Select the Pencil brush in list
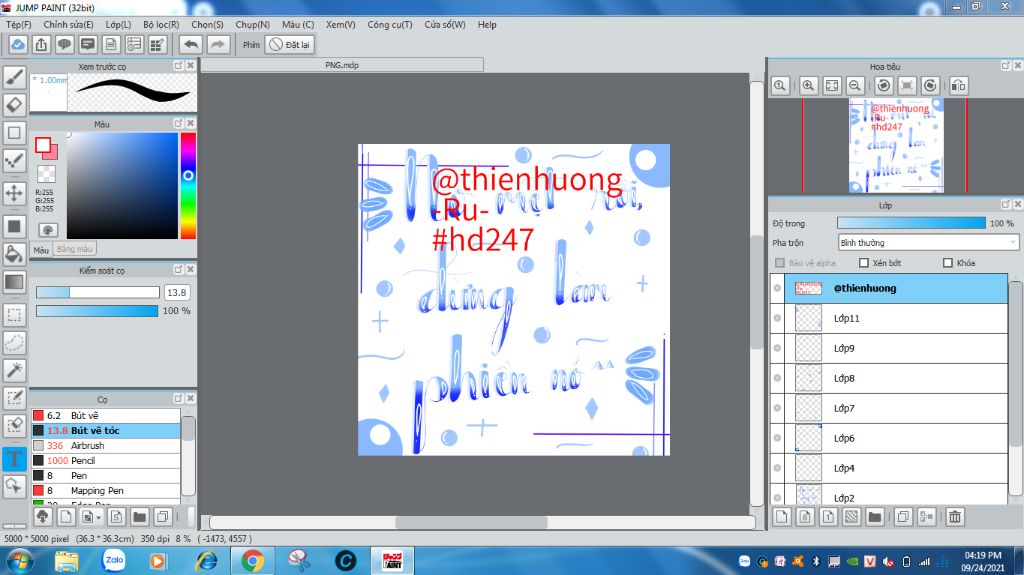1024x575 pixels. 106,461
